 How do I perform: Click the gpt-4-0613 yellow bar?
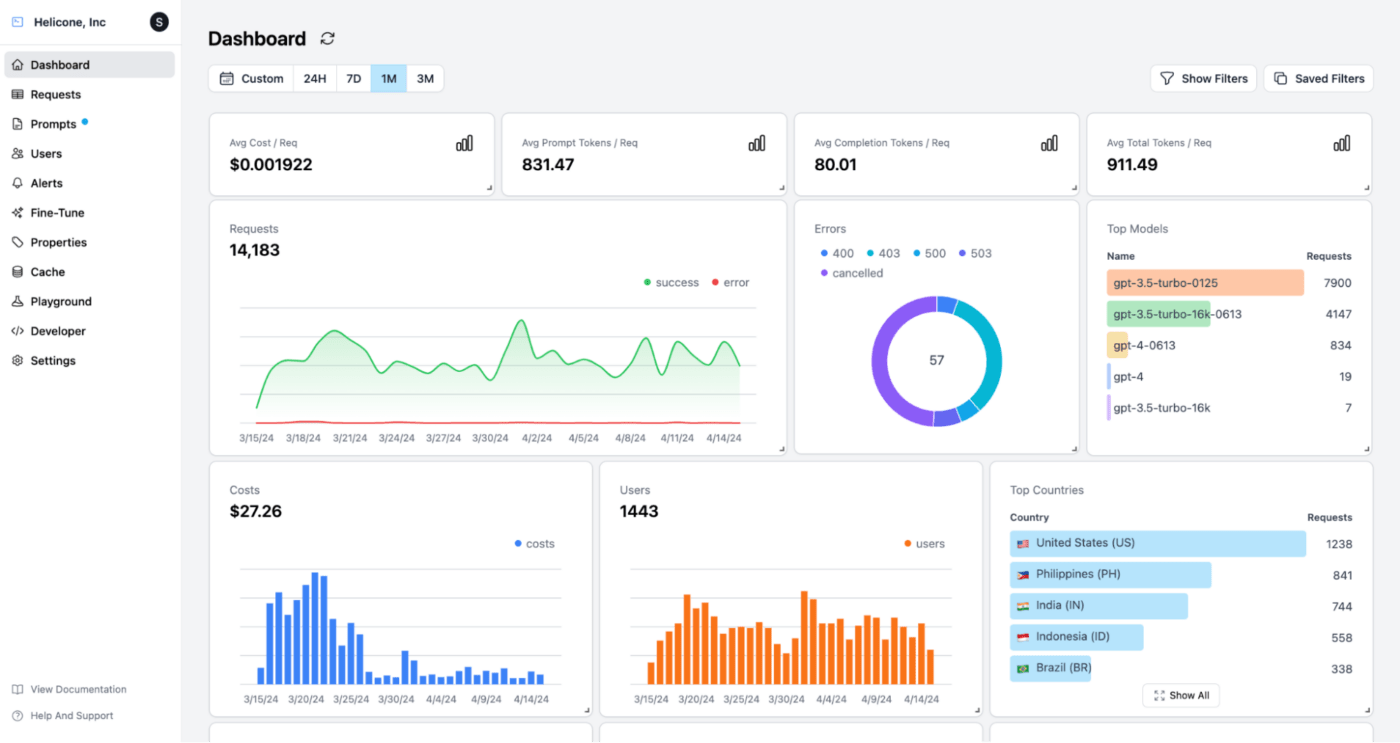point(1117,345)
